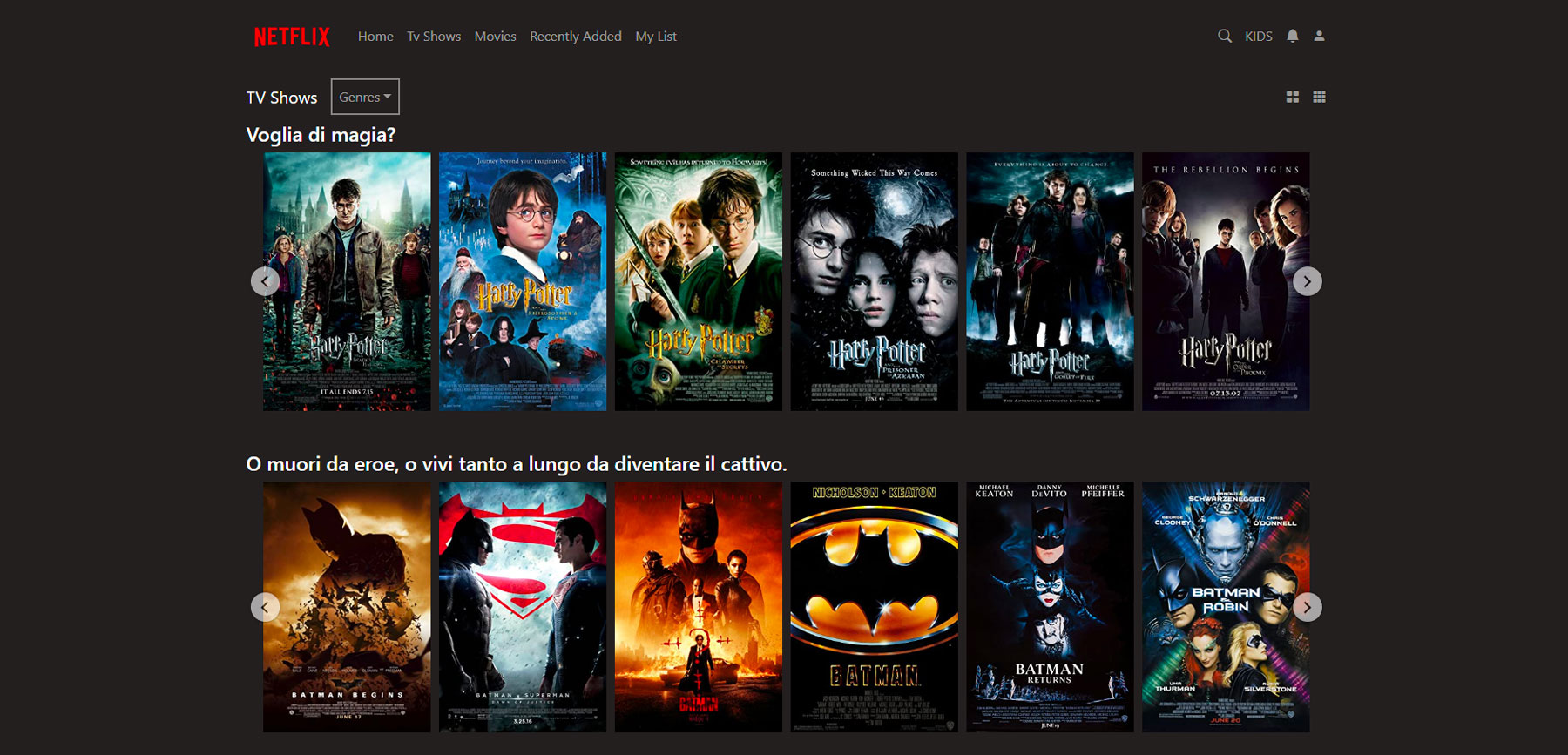Click the 'Voglia di magia?' row title
The width and height of the screenshot is (1568, 755).
coord(321,135)
